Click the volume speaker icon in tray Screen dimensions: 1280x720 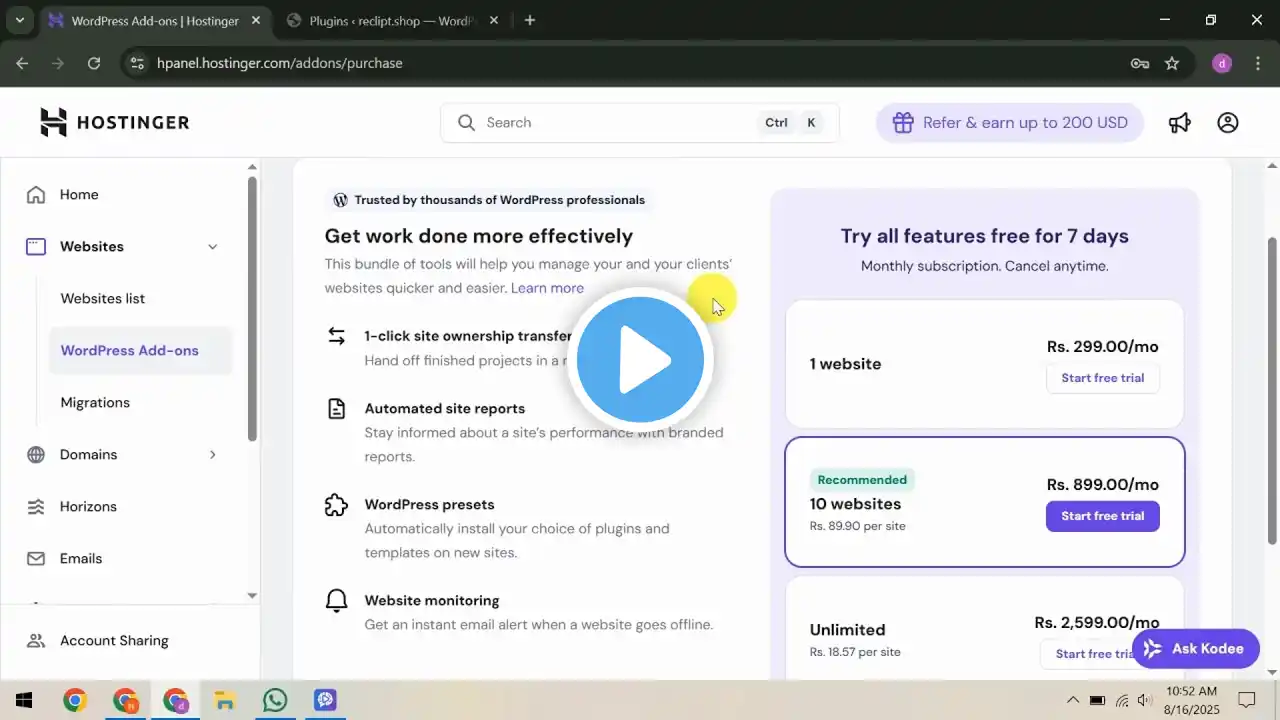(1145, 700)
